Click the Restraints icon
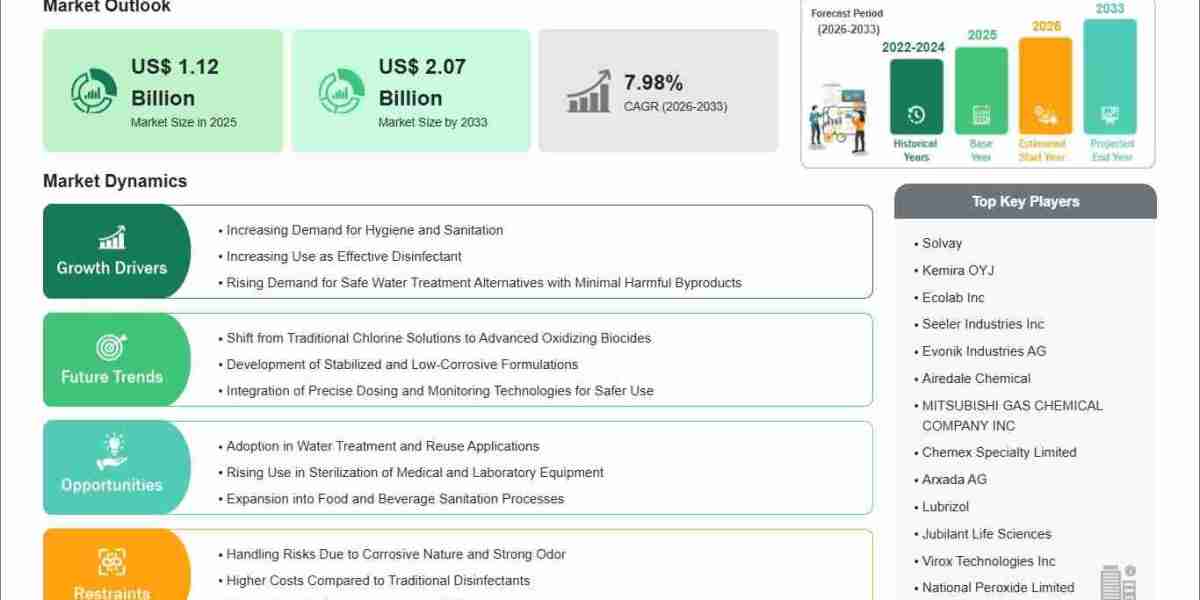Screen dimensions: 1200x600 pos(112,562)
